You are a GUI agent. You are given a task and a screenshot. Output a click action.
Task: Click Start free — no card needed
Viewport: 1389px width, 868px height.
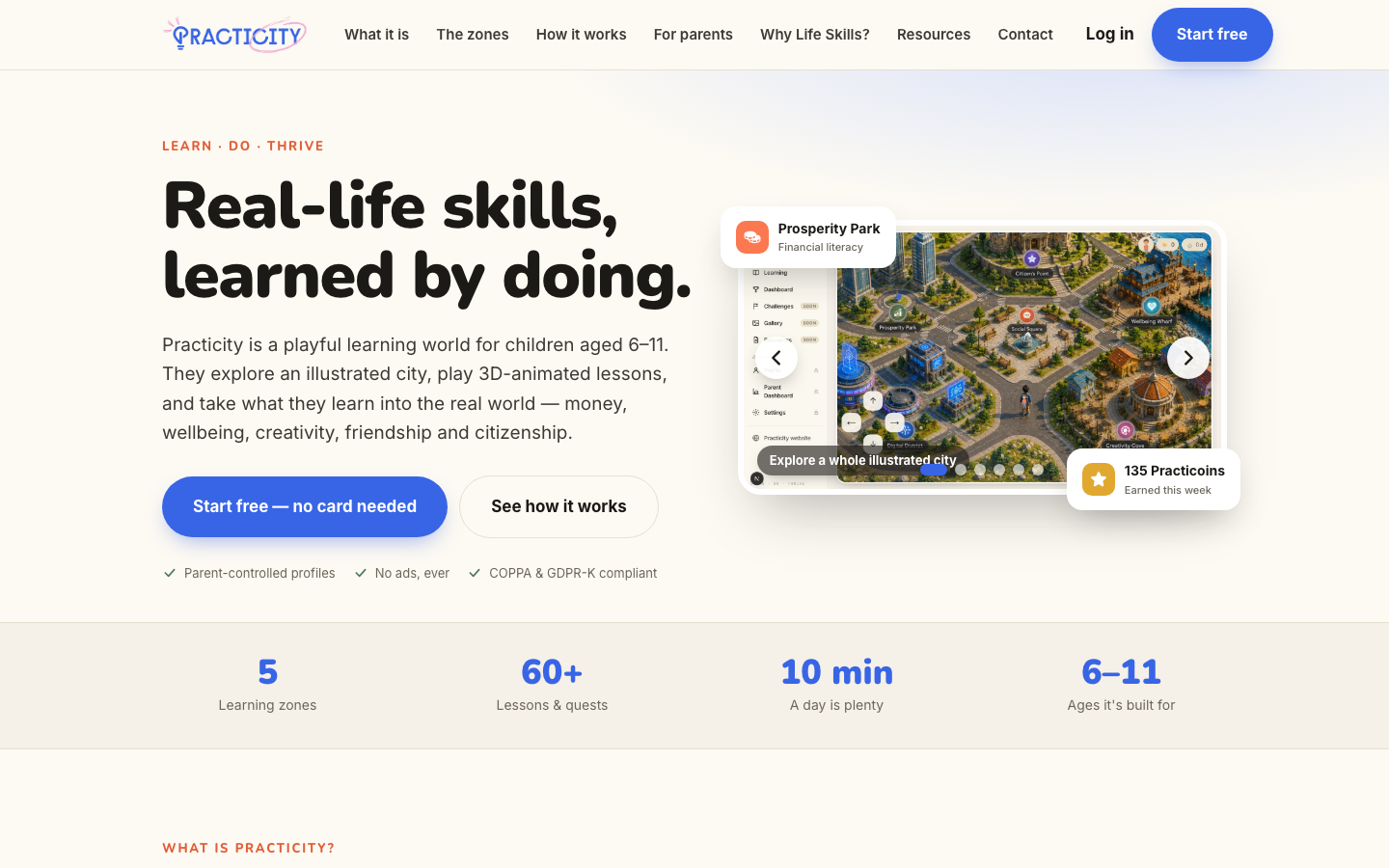(305, 506)
